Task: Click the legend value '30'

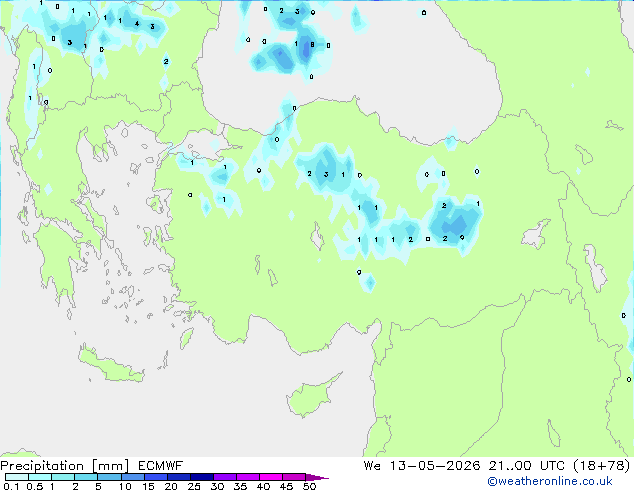Action: tap(217, 486)
